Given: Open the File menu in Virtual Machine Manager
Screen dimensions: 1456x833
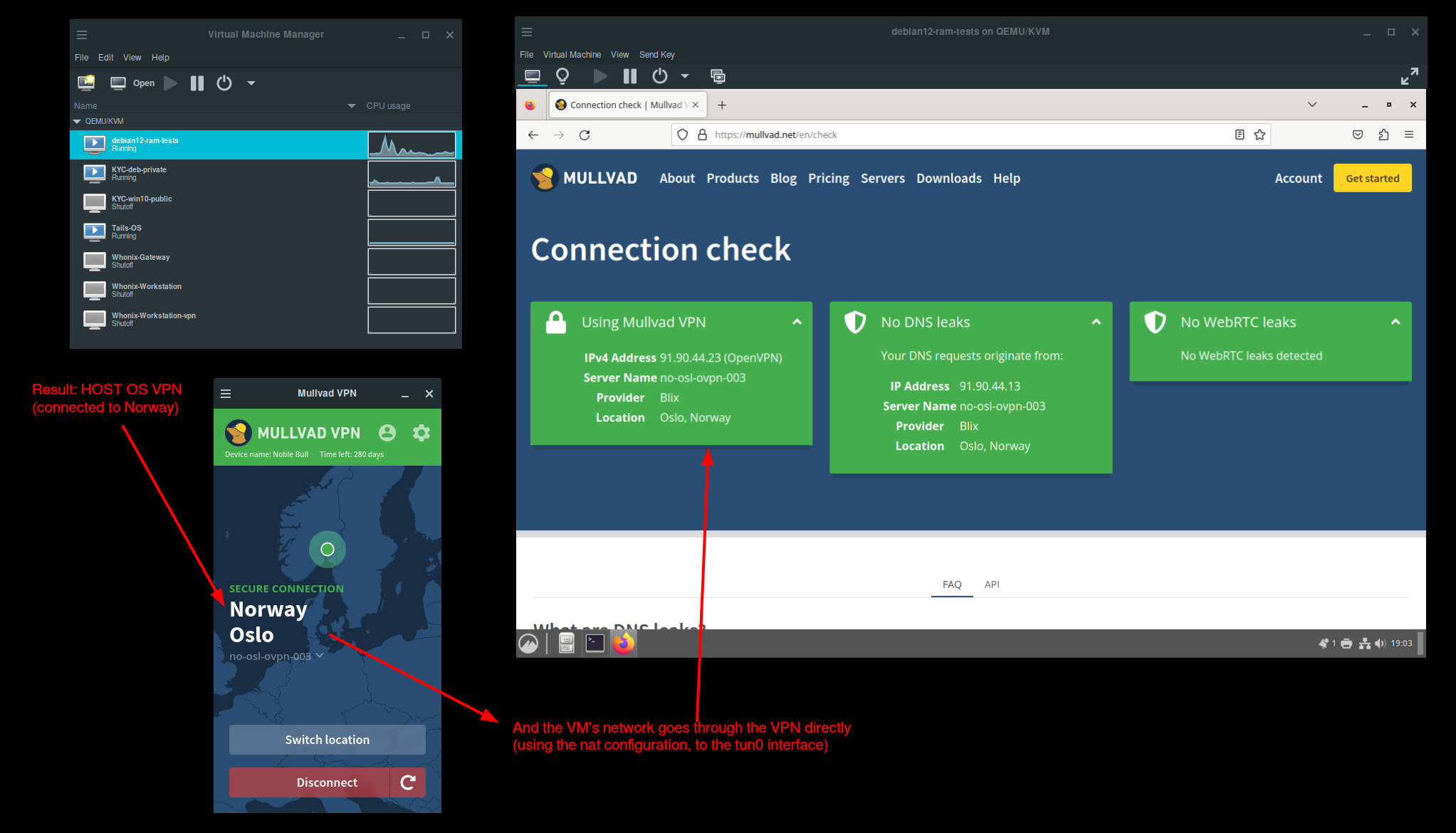Looking at the screenshot, I should 82,58.
